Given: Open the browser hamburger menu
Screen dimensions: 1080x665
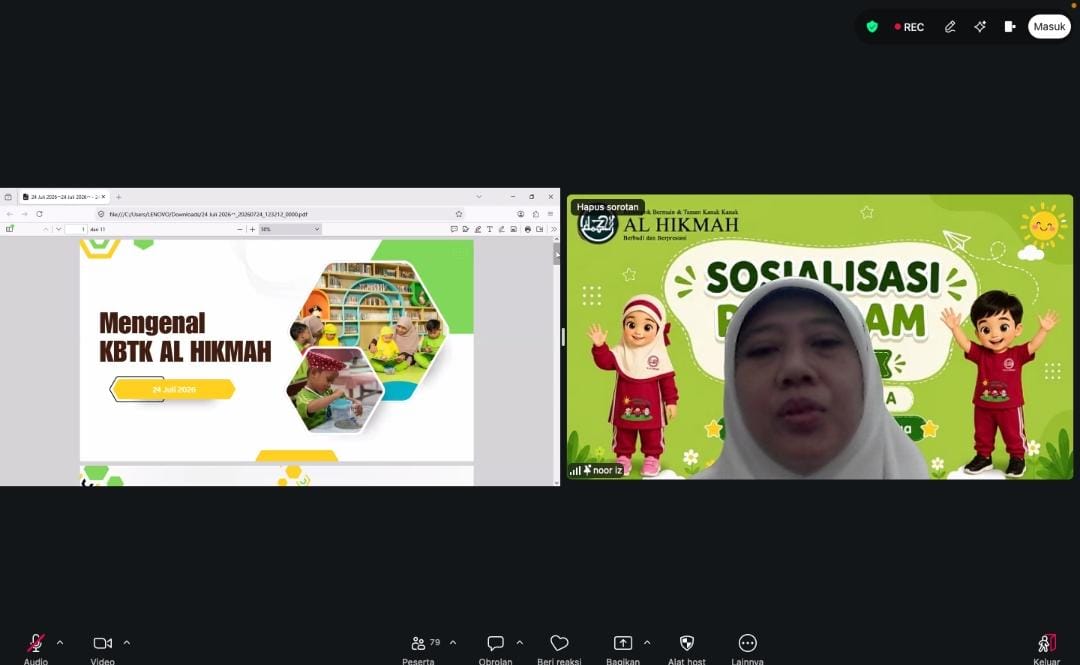Looking at the screenshot, I should [550, 214].
